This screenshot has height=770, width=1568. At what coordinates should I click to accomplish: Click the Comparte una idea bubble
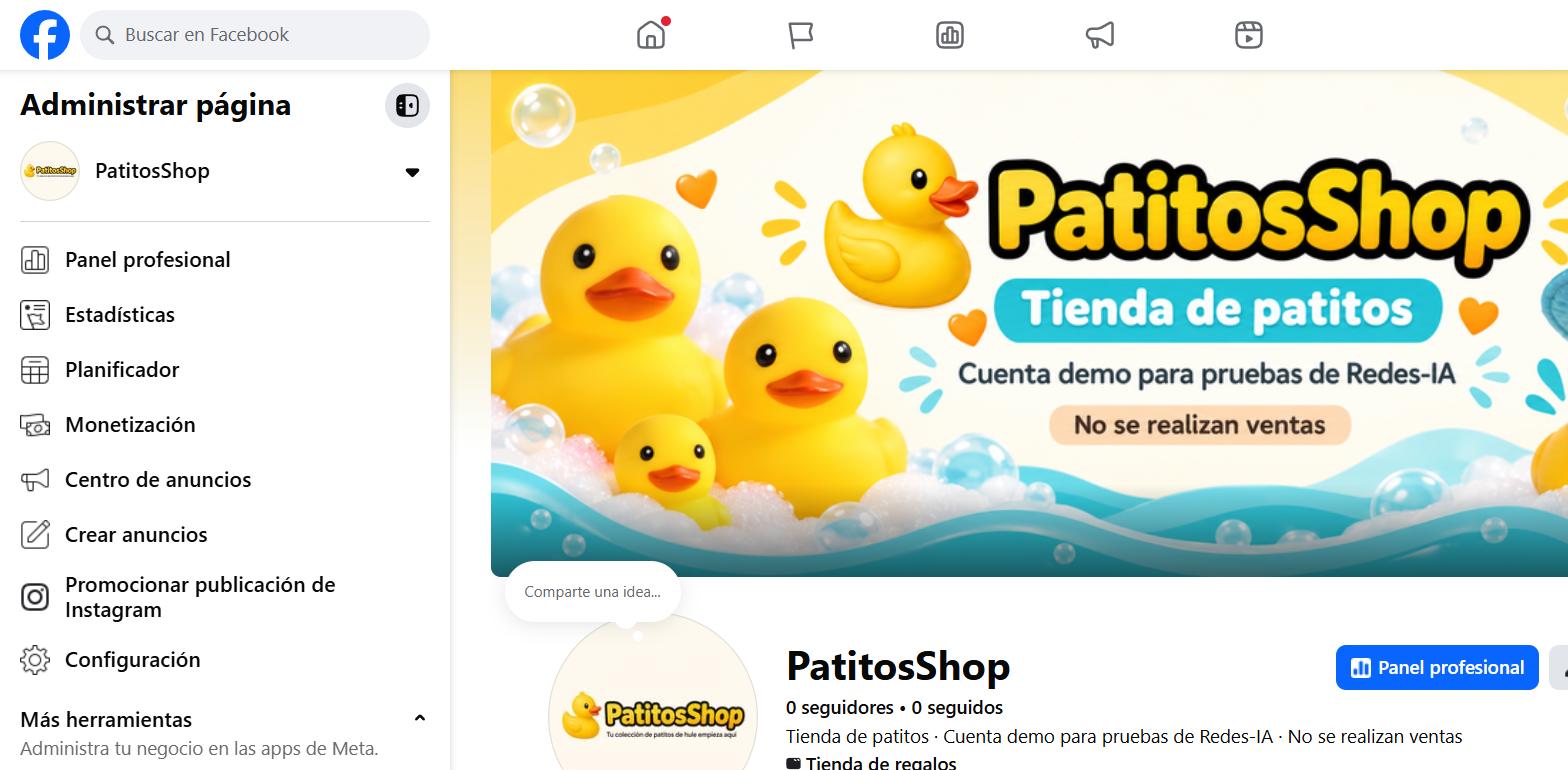pos(592,592)
